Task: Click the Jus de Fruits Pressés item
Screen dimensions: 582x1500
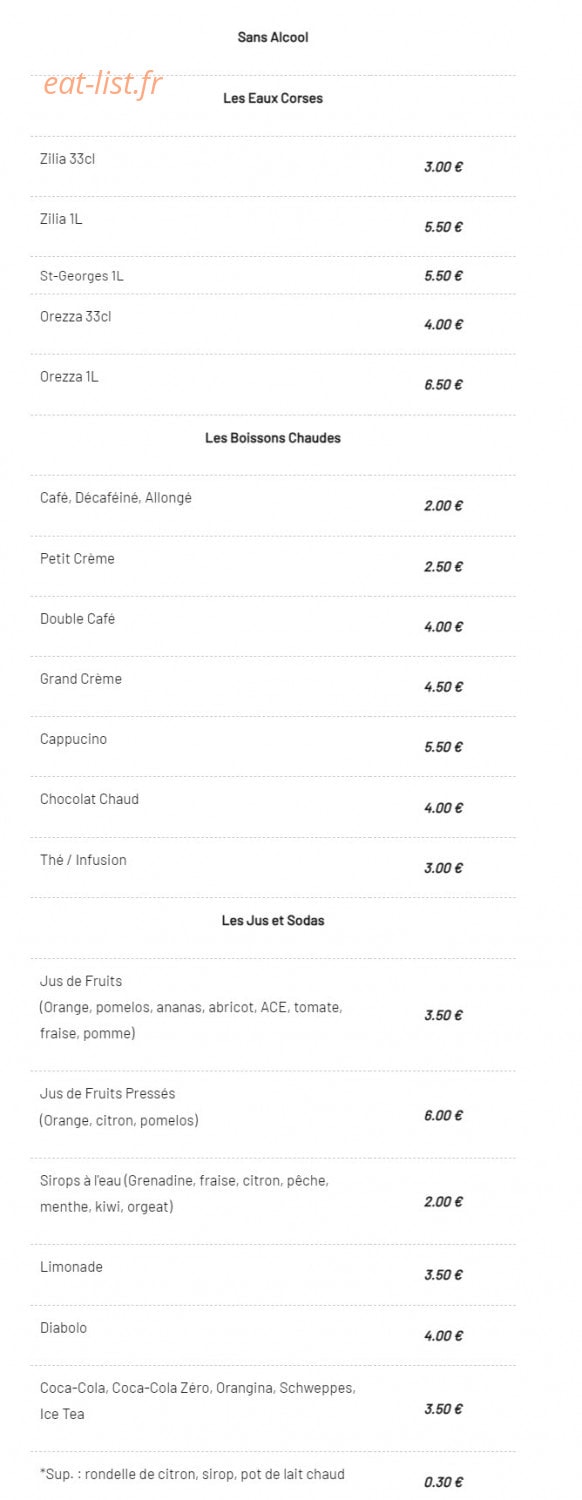Action: (x=119, y=1107)
